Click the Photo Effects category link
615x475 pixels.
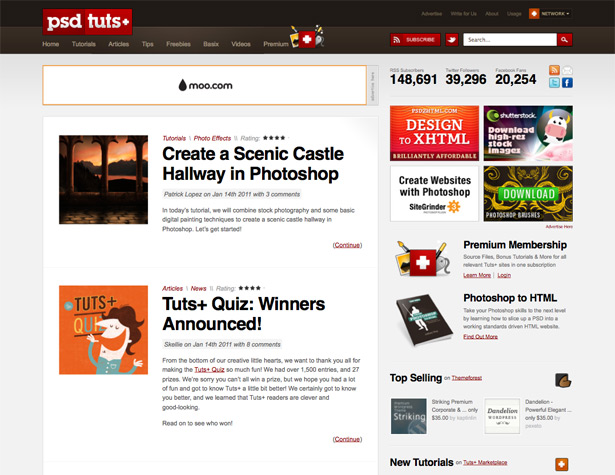[212, 138]
